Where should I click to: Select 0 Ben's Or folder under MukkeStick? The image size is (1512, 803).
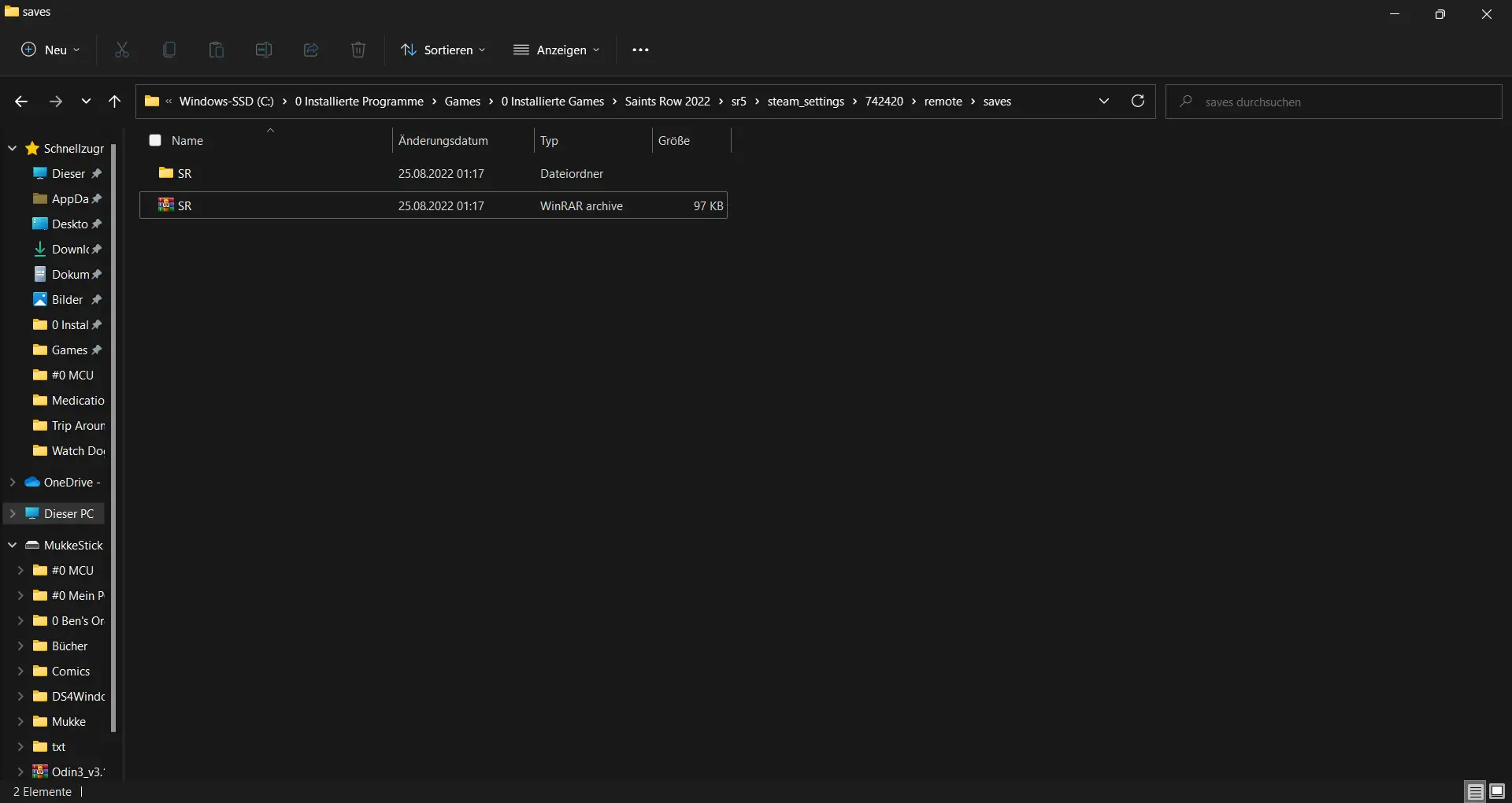68,620
